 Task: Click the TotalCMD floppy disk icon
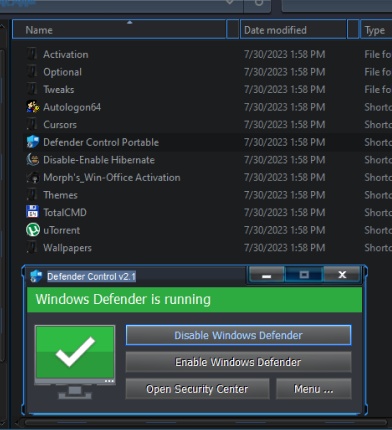[33, 212]
